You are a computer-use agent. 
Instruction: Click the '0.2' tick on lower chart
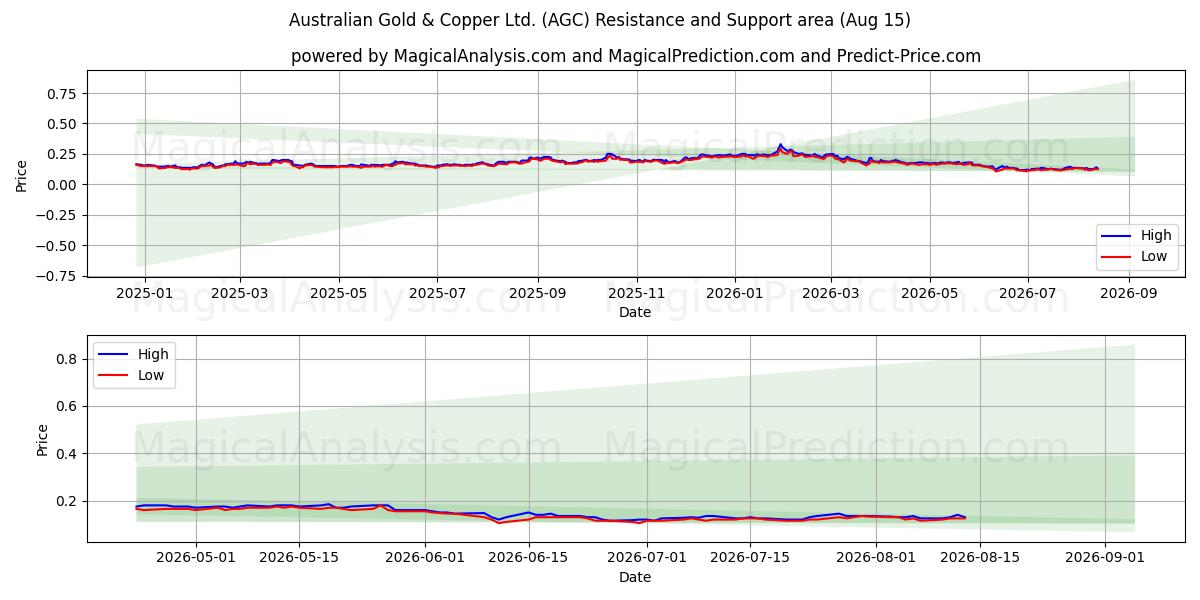pos(68,501)
